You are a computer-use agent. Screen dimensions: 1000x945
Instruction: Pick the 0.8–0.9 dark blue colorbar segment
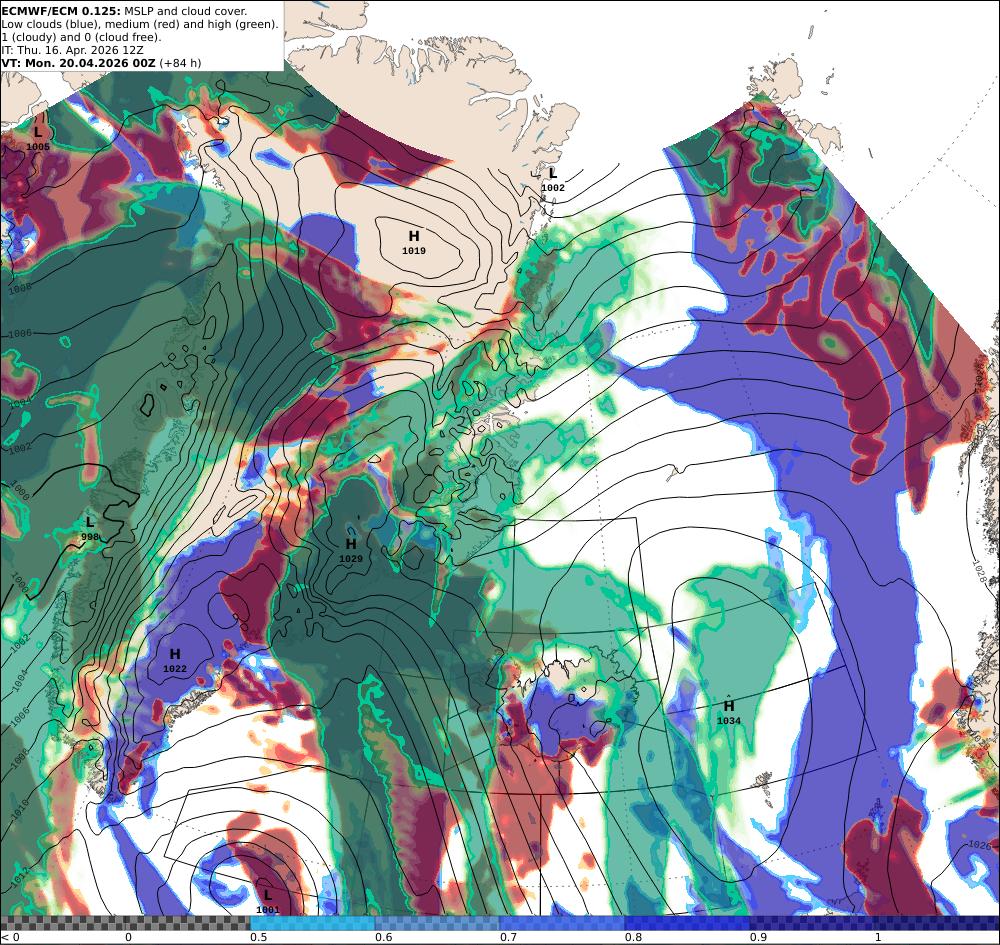pos(687,923)
